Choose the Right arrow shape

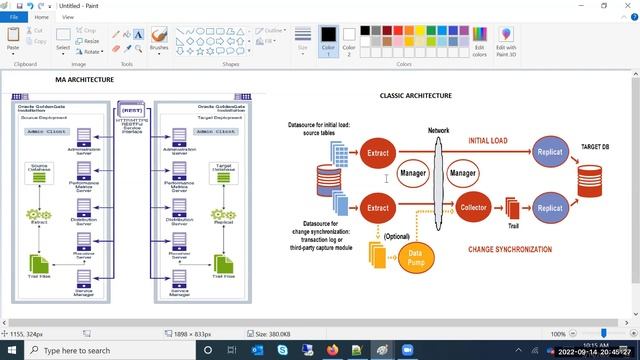[220, 41]
